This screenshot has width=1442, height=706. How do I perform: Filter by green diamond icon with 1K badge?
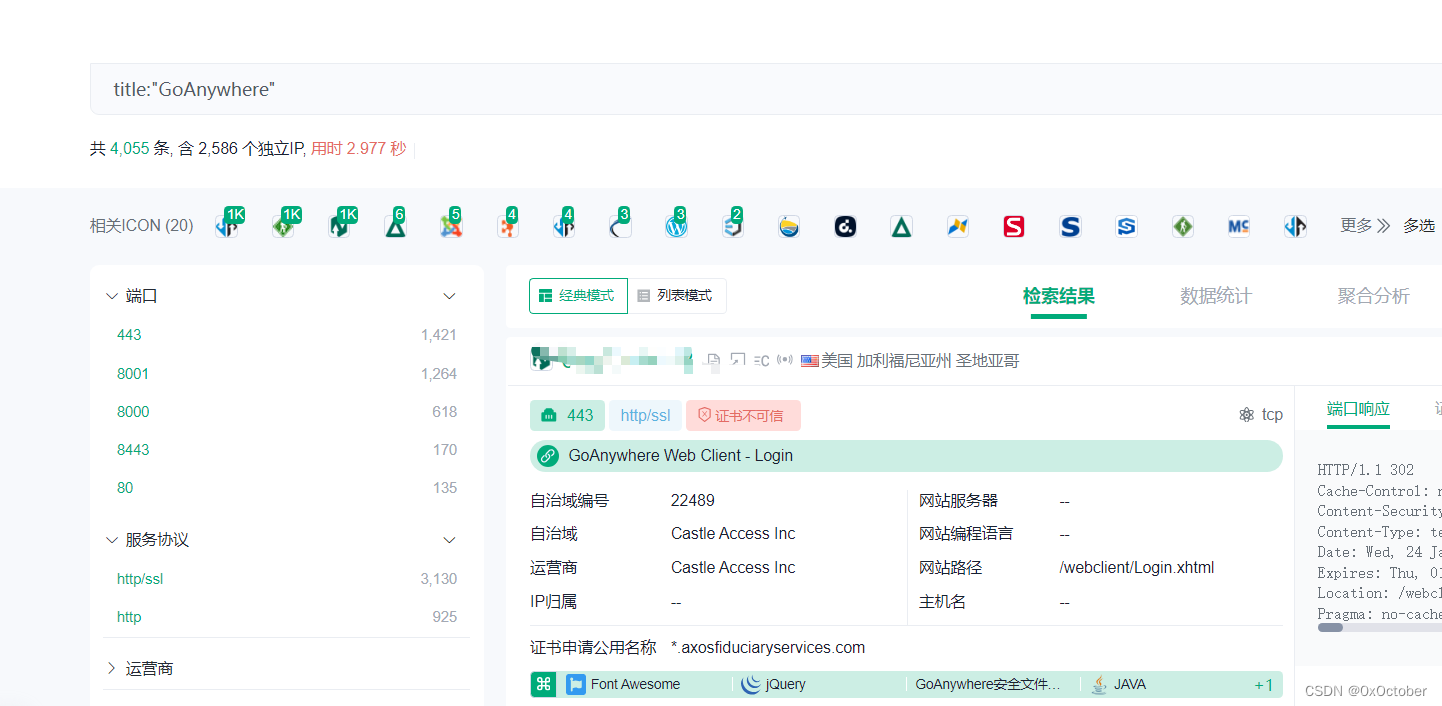(x=283, y=227)
